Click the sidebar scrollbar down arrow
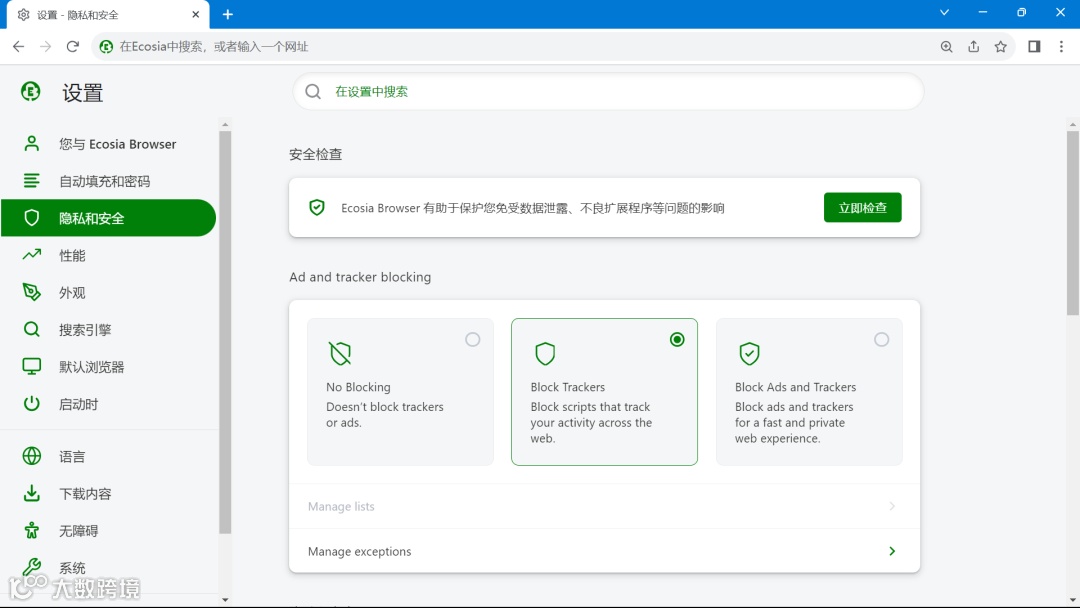 click(x=225, y=600)
